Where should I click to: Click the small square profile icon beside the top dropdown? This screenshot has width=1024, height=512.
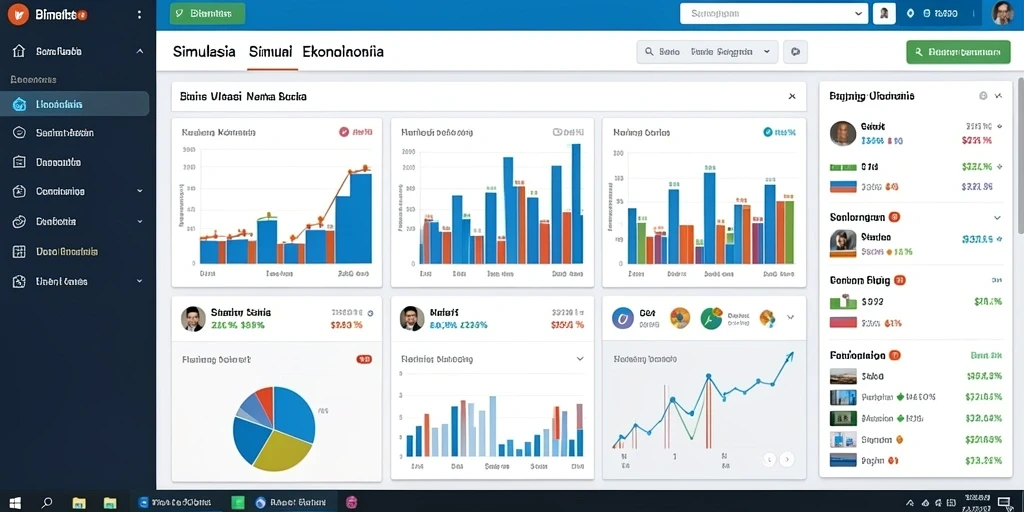click(x=884, y=13)
